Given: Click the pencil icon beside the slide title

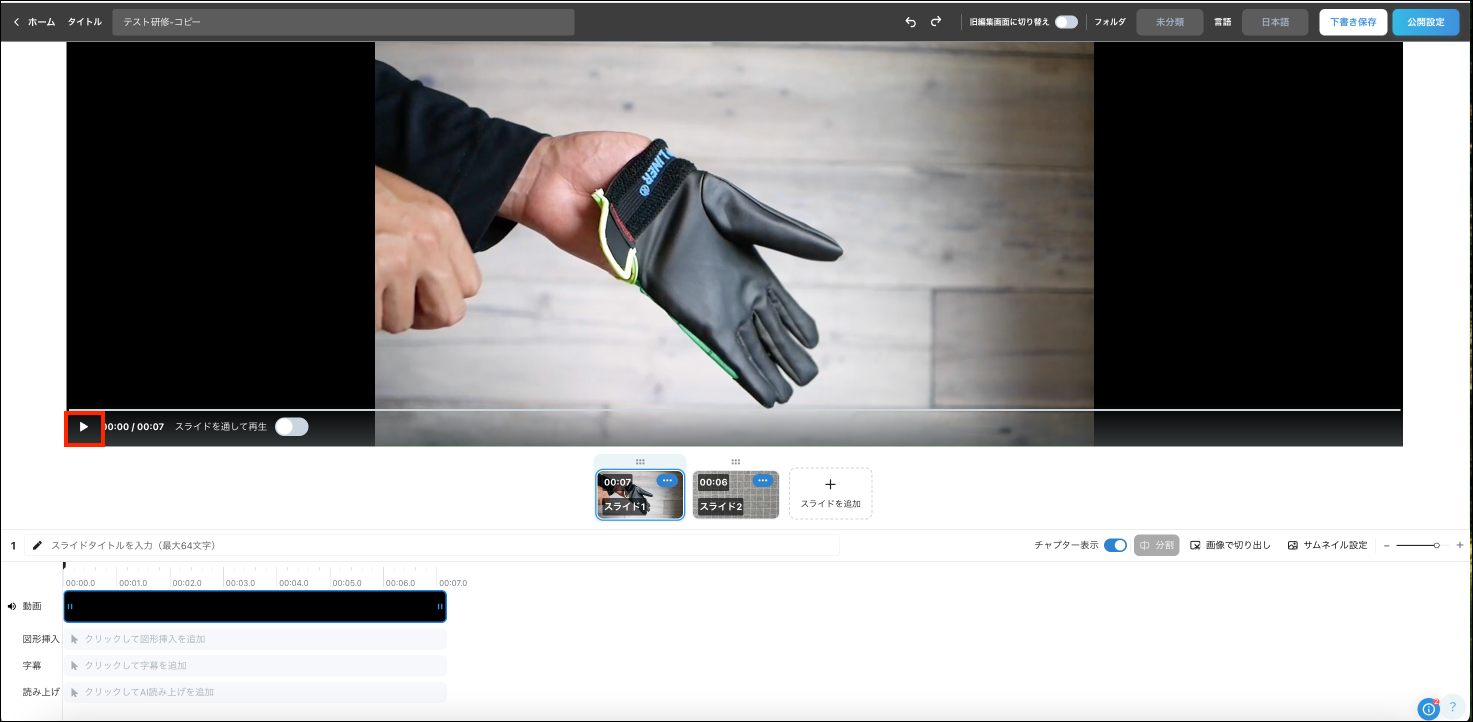Looking at the screenshot, I should tap(38, 545).
